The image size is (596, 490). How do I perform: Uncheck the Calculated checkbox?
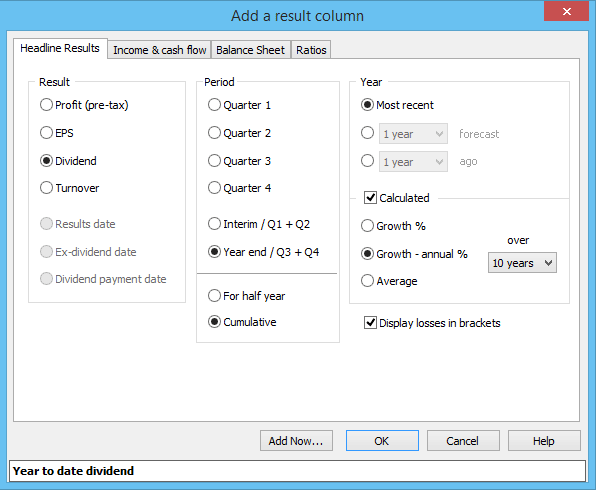[x=370, y=198]
